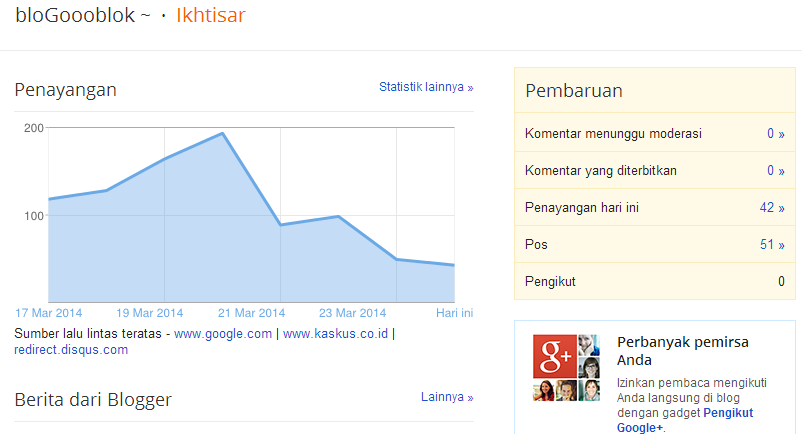Click Lainnya next to Berita dari Blogger
This screenshot has height=434, width=802.
point(447,397)
